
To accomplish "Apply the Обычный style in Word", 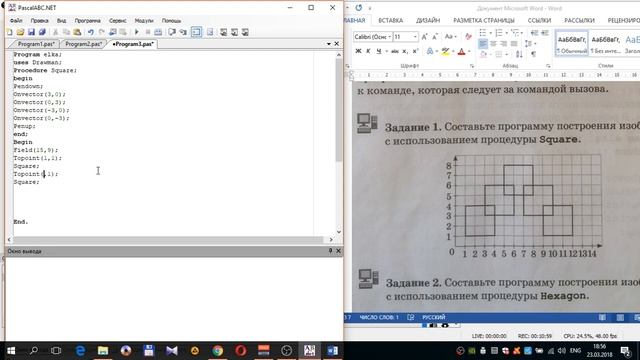I will (x=571, y=44).
